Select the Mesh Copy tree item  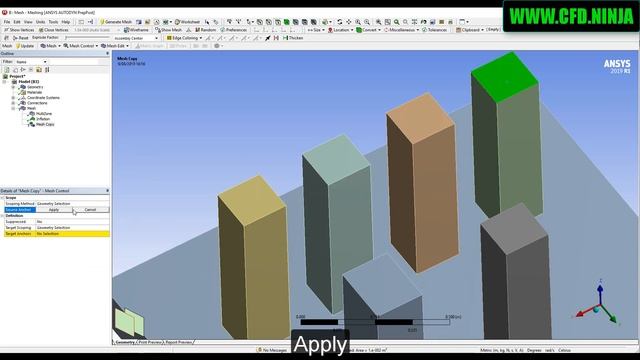pyautogui.click(x=45, y=124)
